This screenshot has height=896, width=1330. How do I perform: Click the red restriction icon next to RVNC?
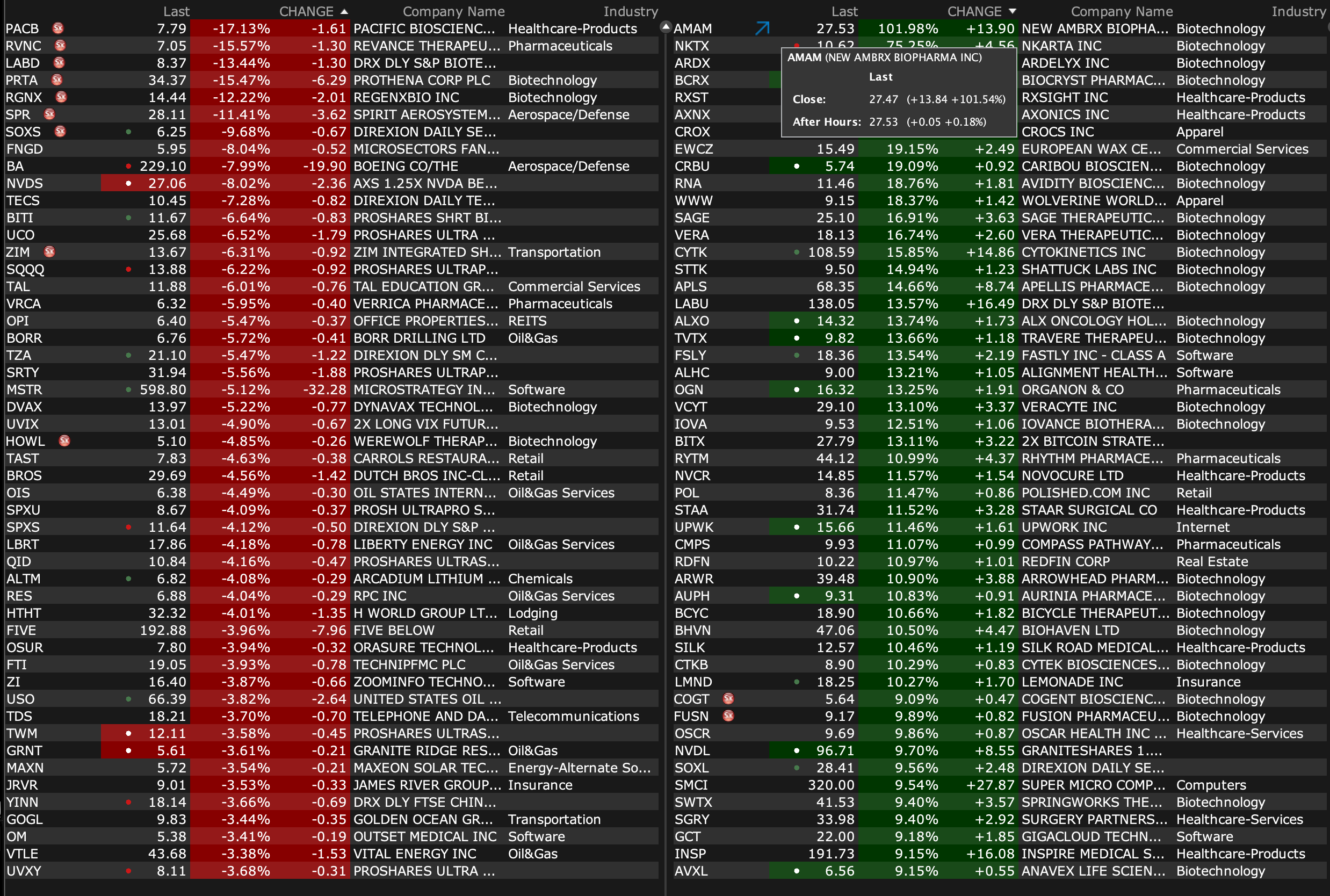point(60,45)
